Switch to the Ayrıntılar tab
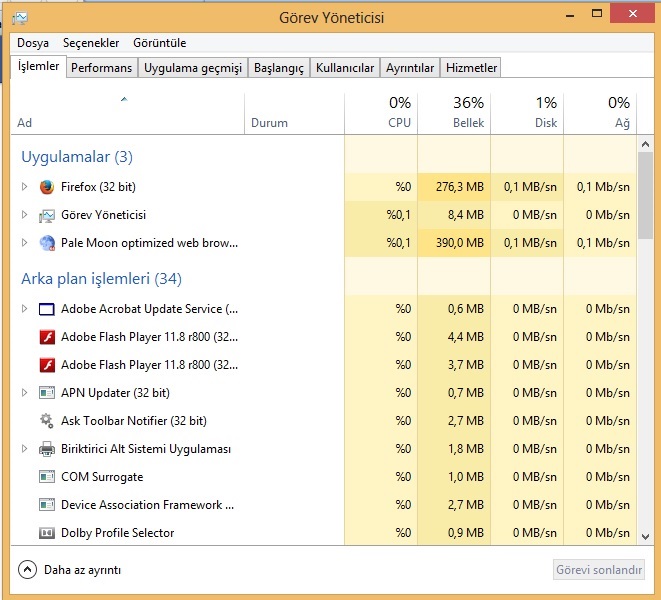Screen dimensions: 661x600 (410, 68)
